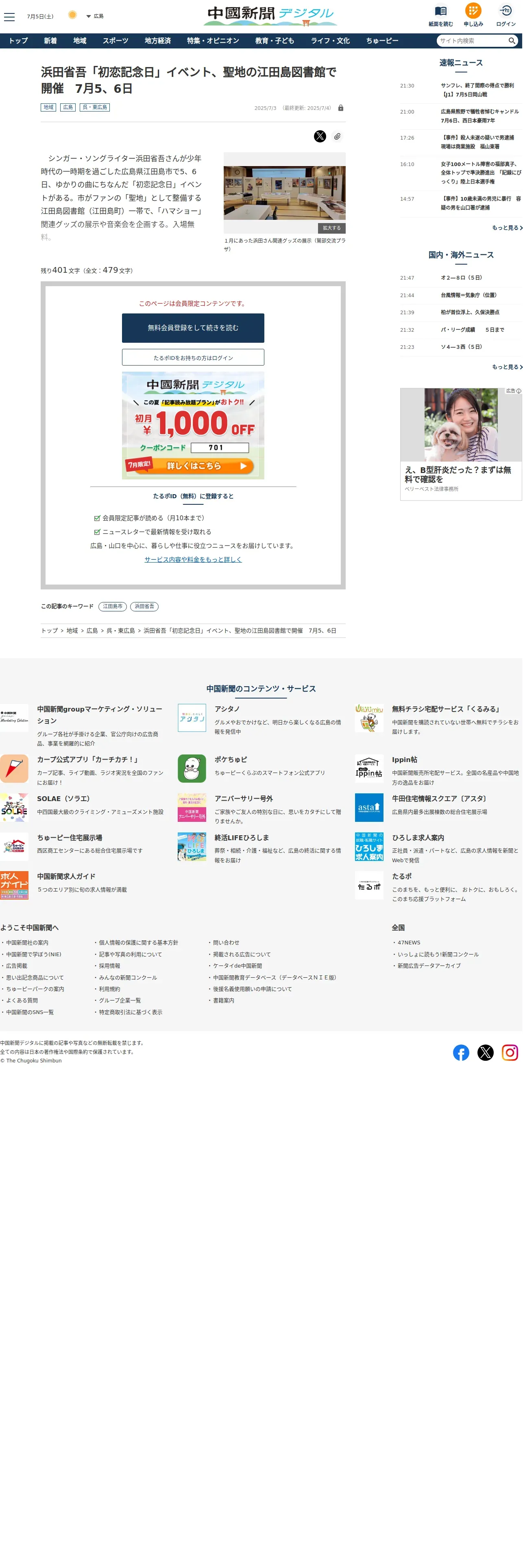The height and width of the screenshot is (1568, 523).
Task: Click the アシタノ service icon
Action: point(192,718)
